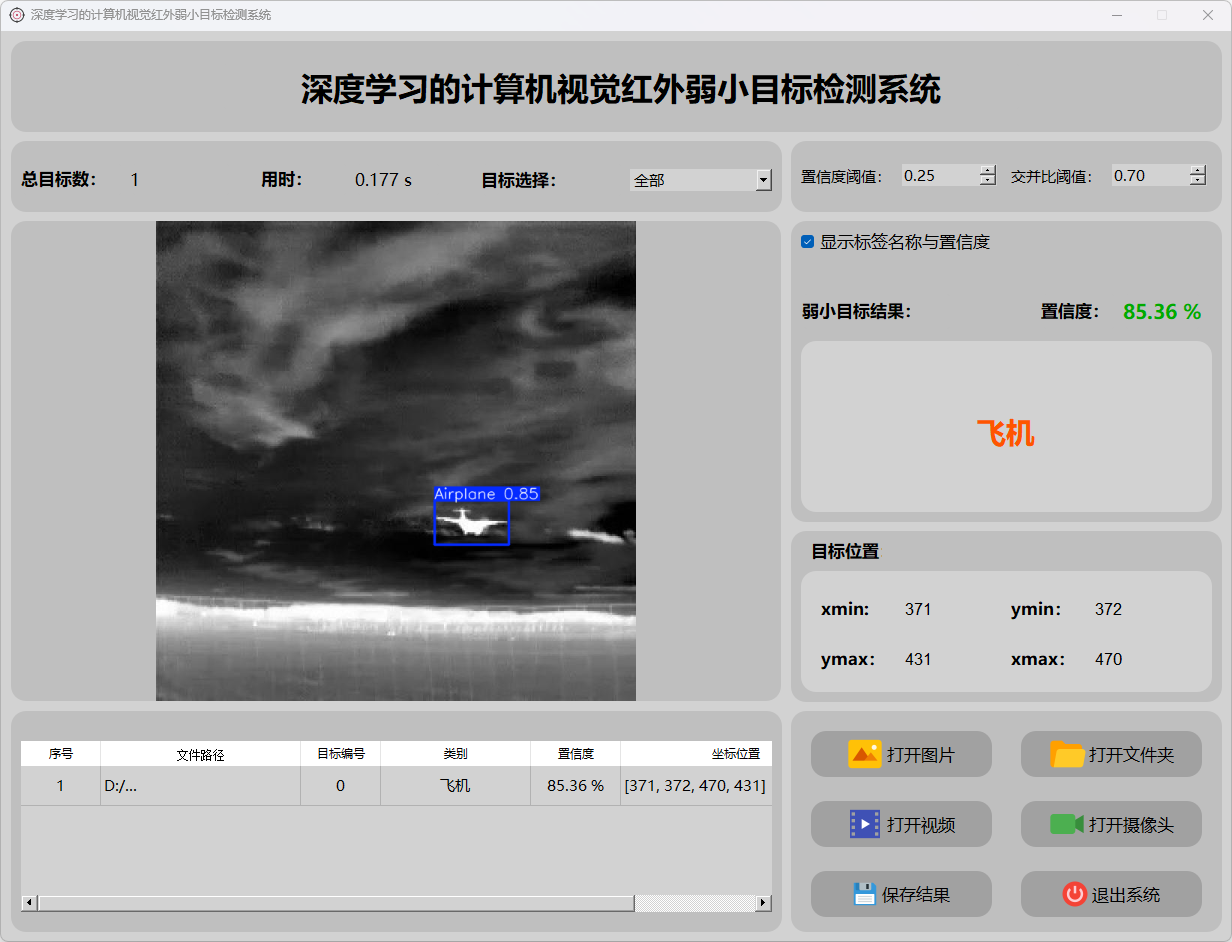Viewport: 1232px width, 942px height.
Task: Click the 文件路径 column header
Action: coord(200,754)
